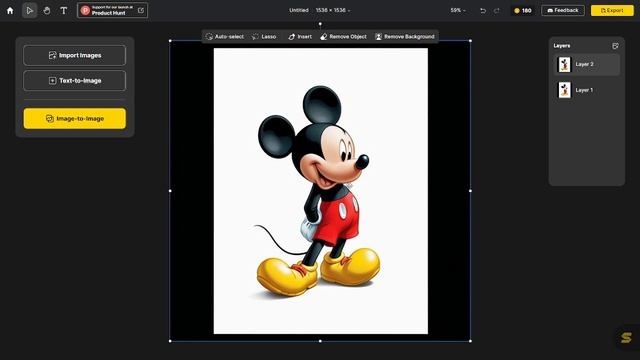The image size is (640, 360).
Task: Click the Mickey Mouse image on canvas
Action: click(321, 191)
